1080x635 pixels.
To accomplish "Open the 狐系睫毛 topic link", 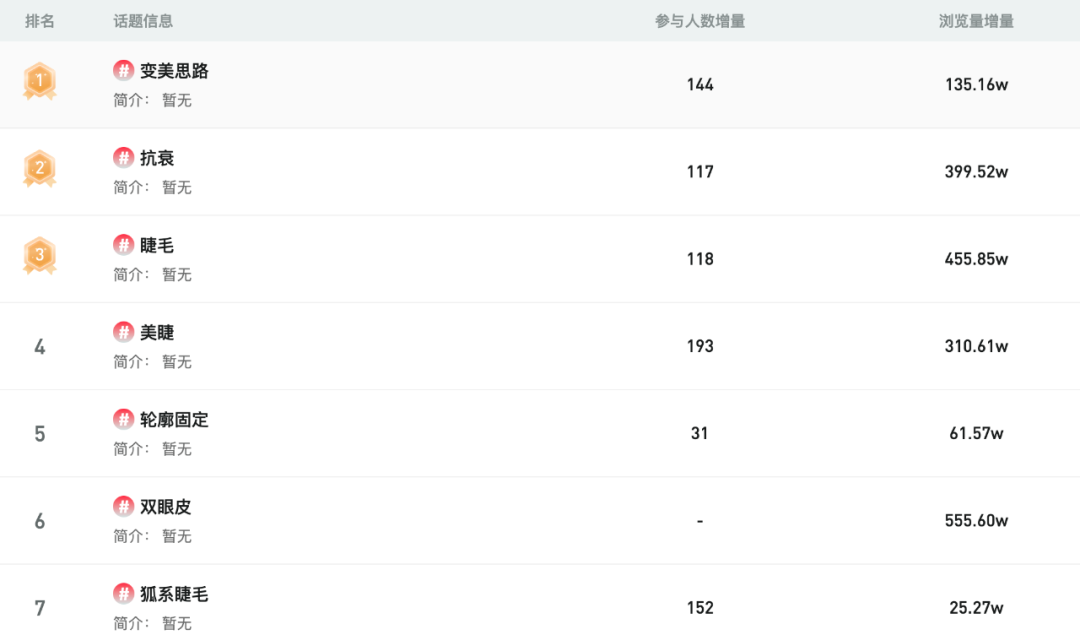I will (x=174, y=594).
